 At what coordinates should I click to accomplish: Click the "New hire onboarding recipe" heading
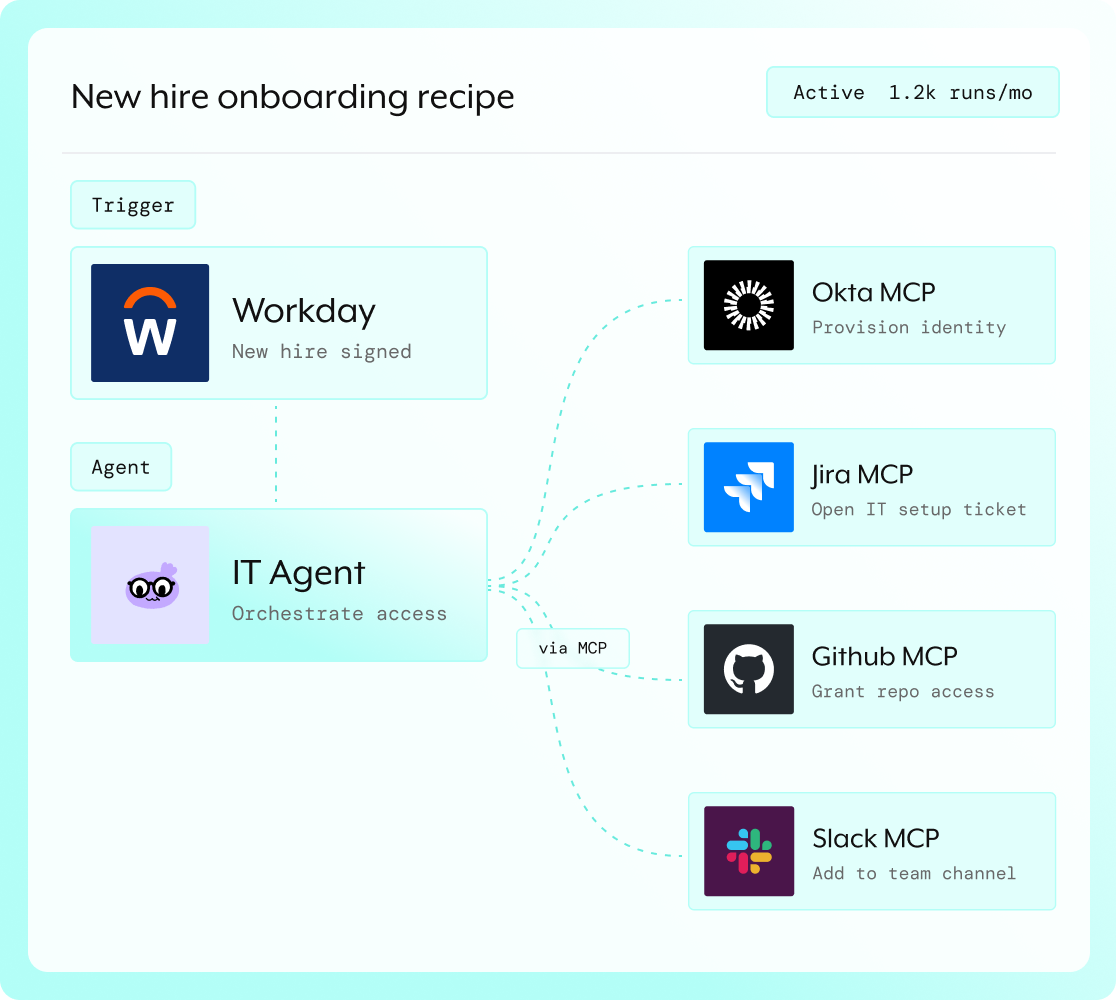click(x=293, y=97)
